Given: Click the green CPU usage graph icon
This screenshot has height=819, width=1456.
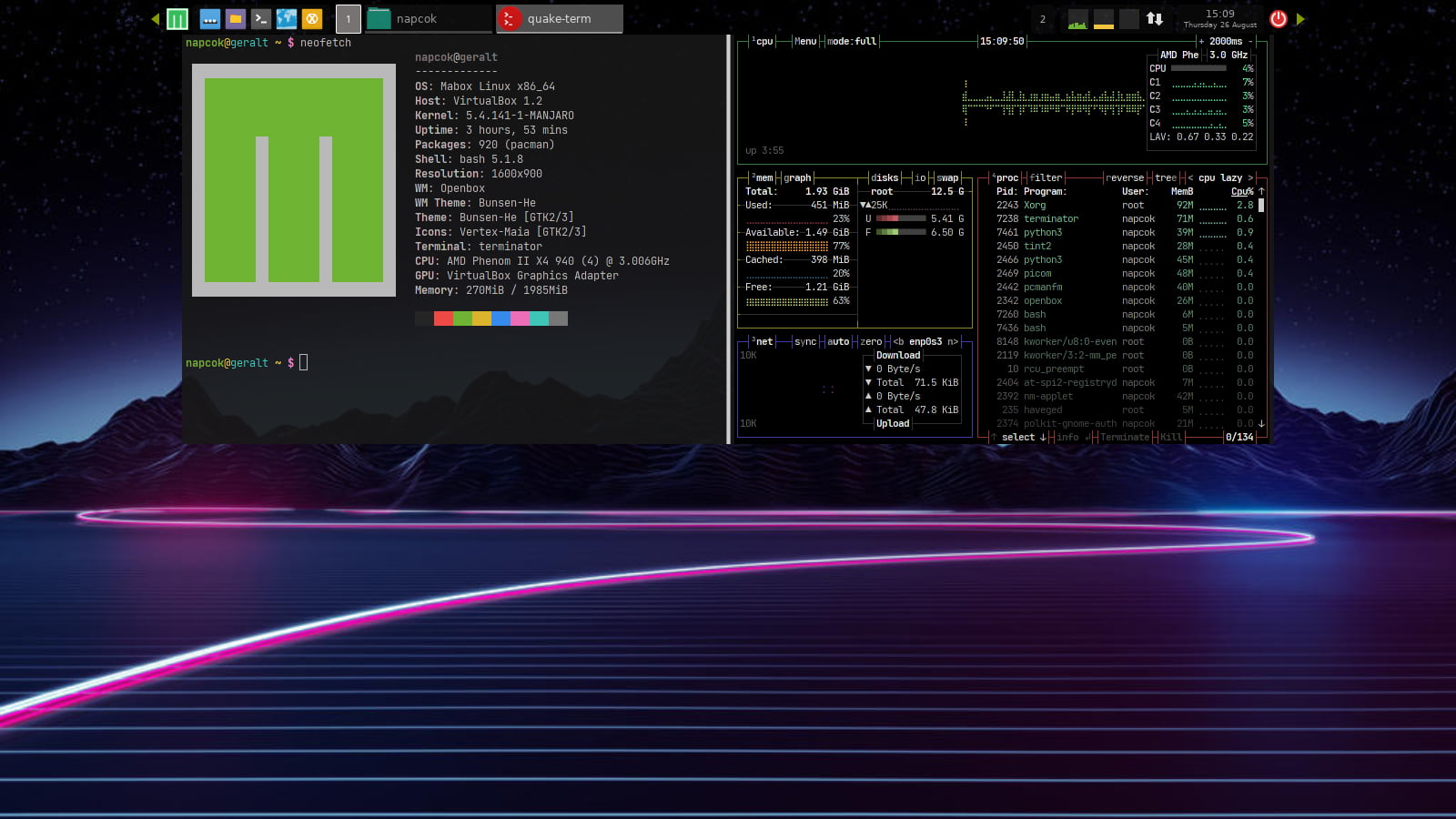Looking at the screenshot, I should click(x=1077, y=19).
